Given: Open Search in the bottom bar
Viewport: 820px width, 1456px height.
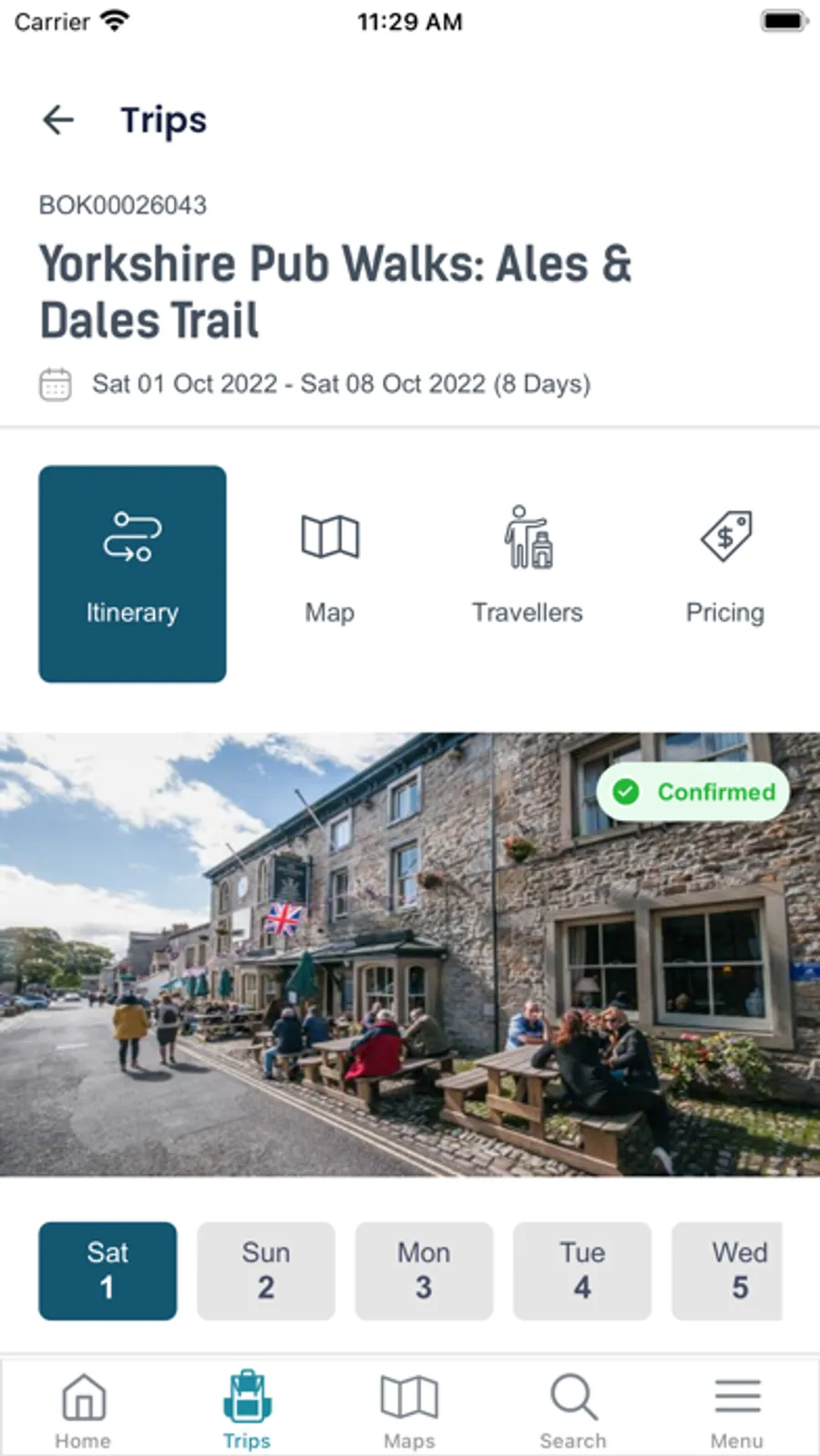Looking at the screenshot, I should [x=573, y=1410].
